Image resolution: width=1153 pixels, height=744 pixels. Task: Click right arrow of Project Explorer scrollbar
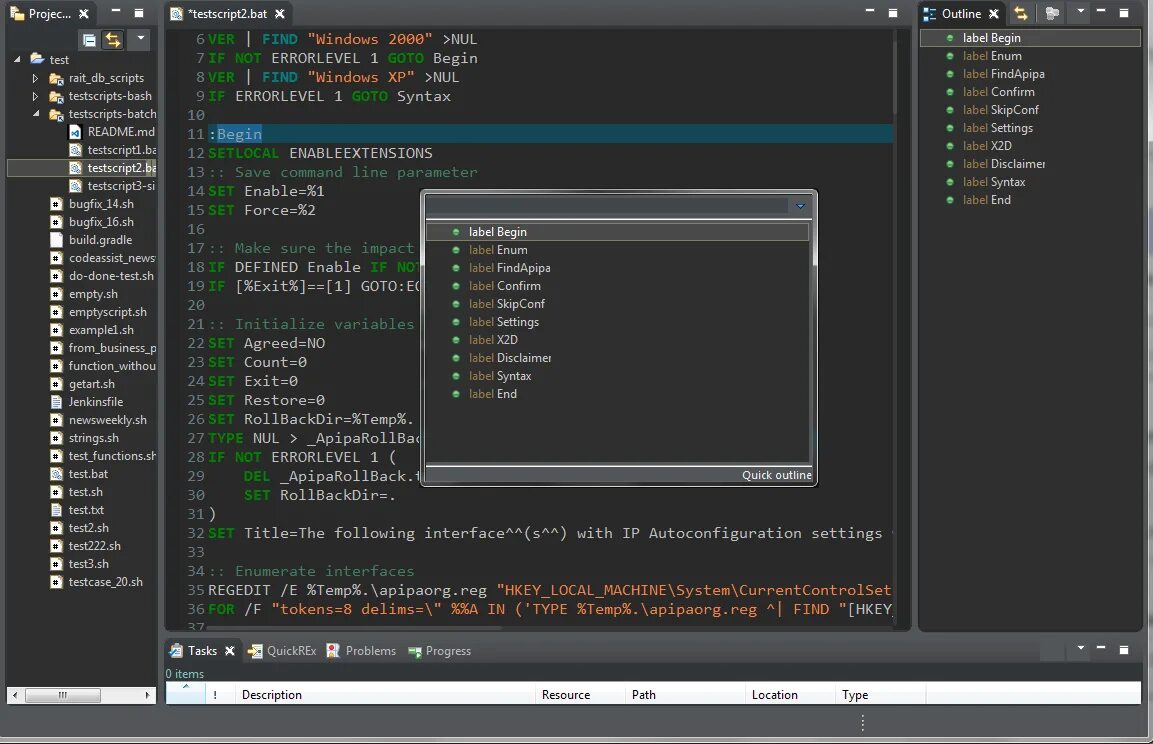pos(147,695)
